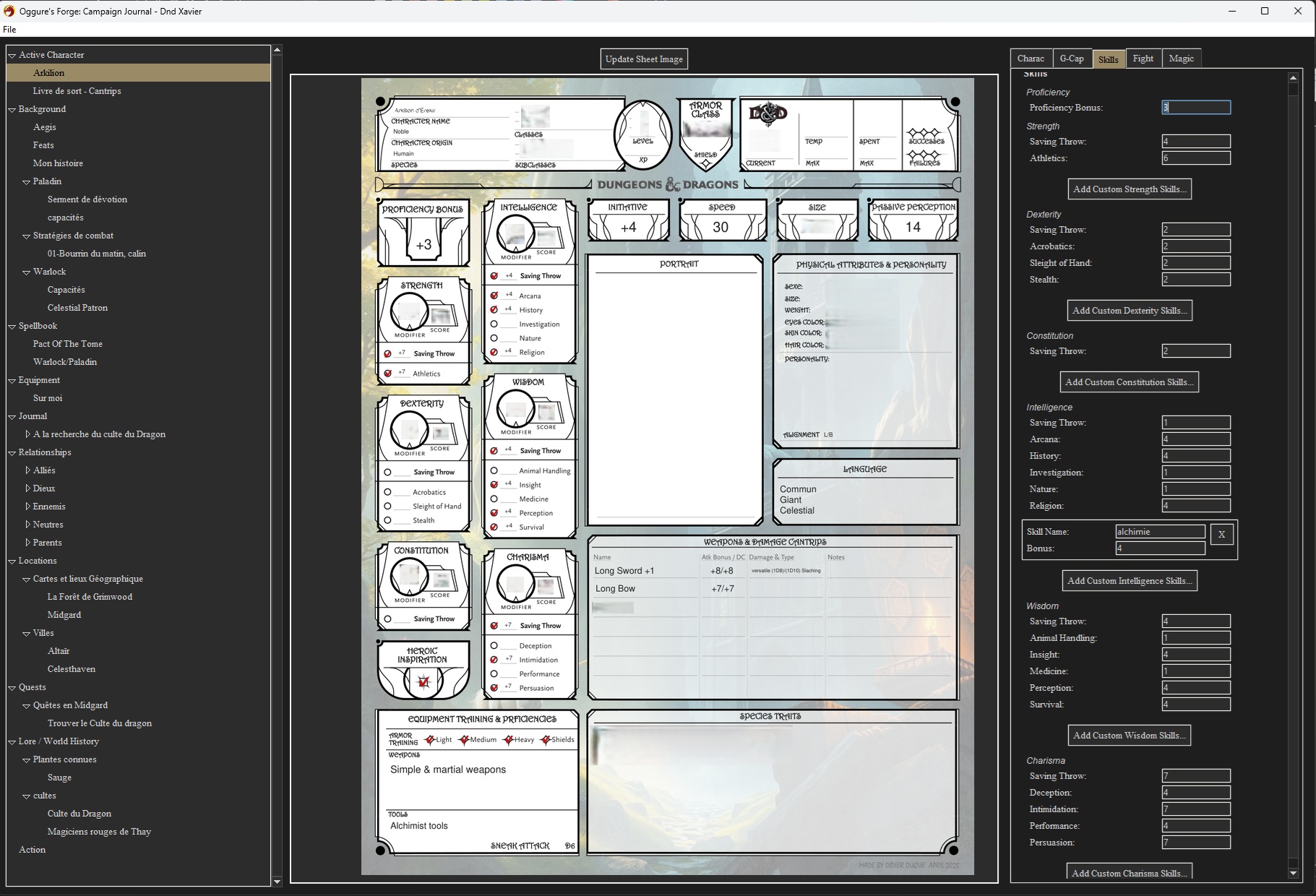The width and height of the screenshot is (1316, 896).
Task: Click the D&D logo on the sheet
Action: (767, 114)
